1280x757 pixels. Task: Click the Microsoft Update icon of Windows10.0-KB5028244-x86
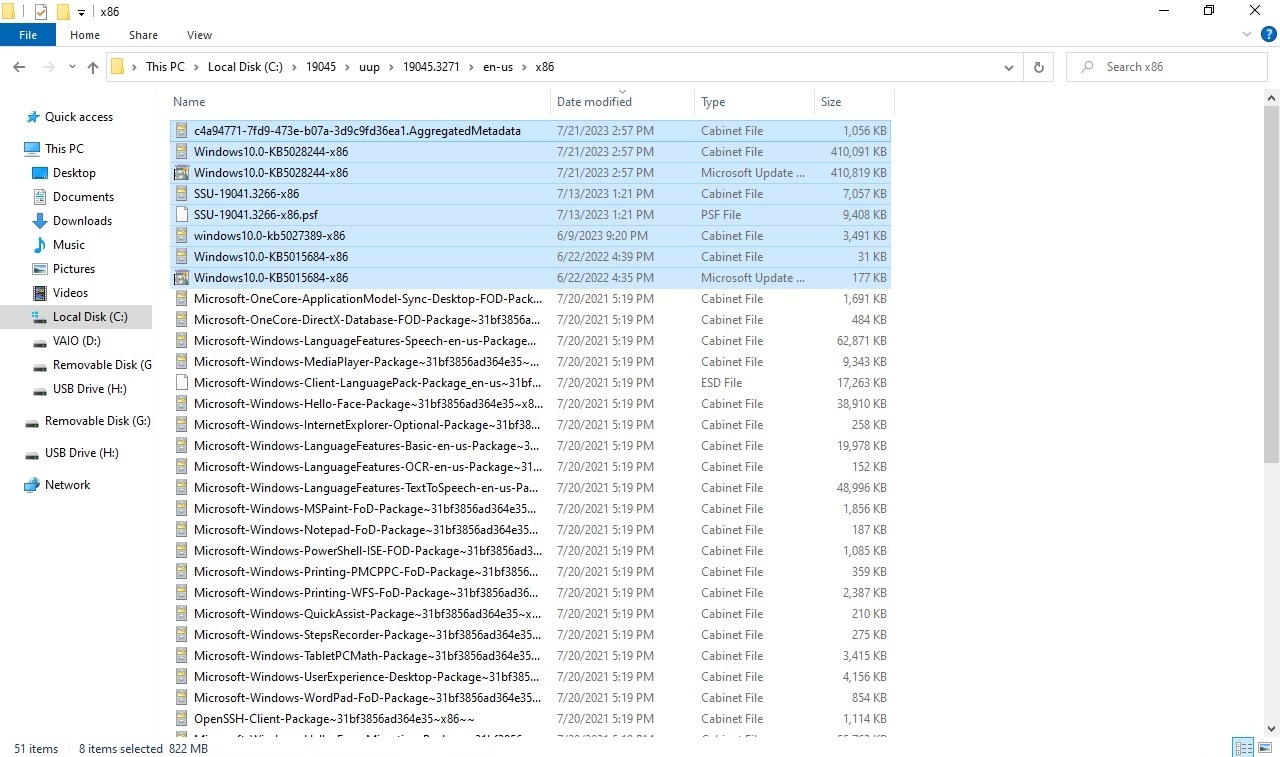[181, 173]
